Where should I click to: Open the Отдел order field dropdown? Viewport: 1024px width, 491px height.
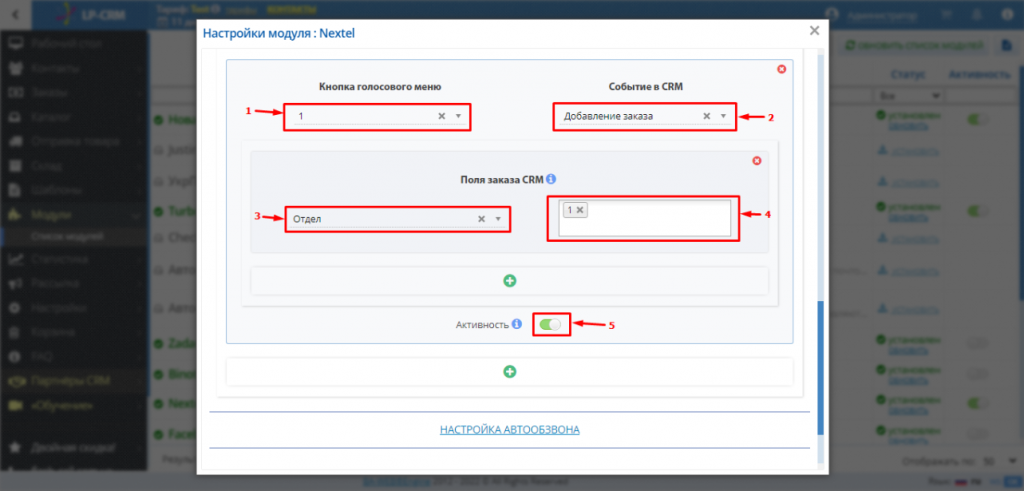(x=498, y=219)
